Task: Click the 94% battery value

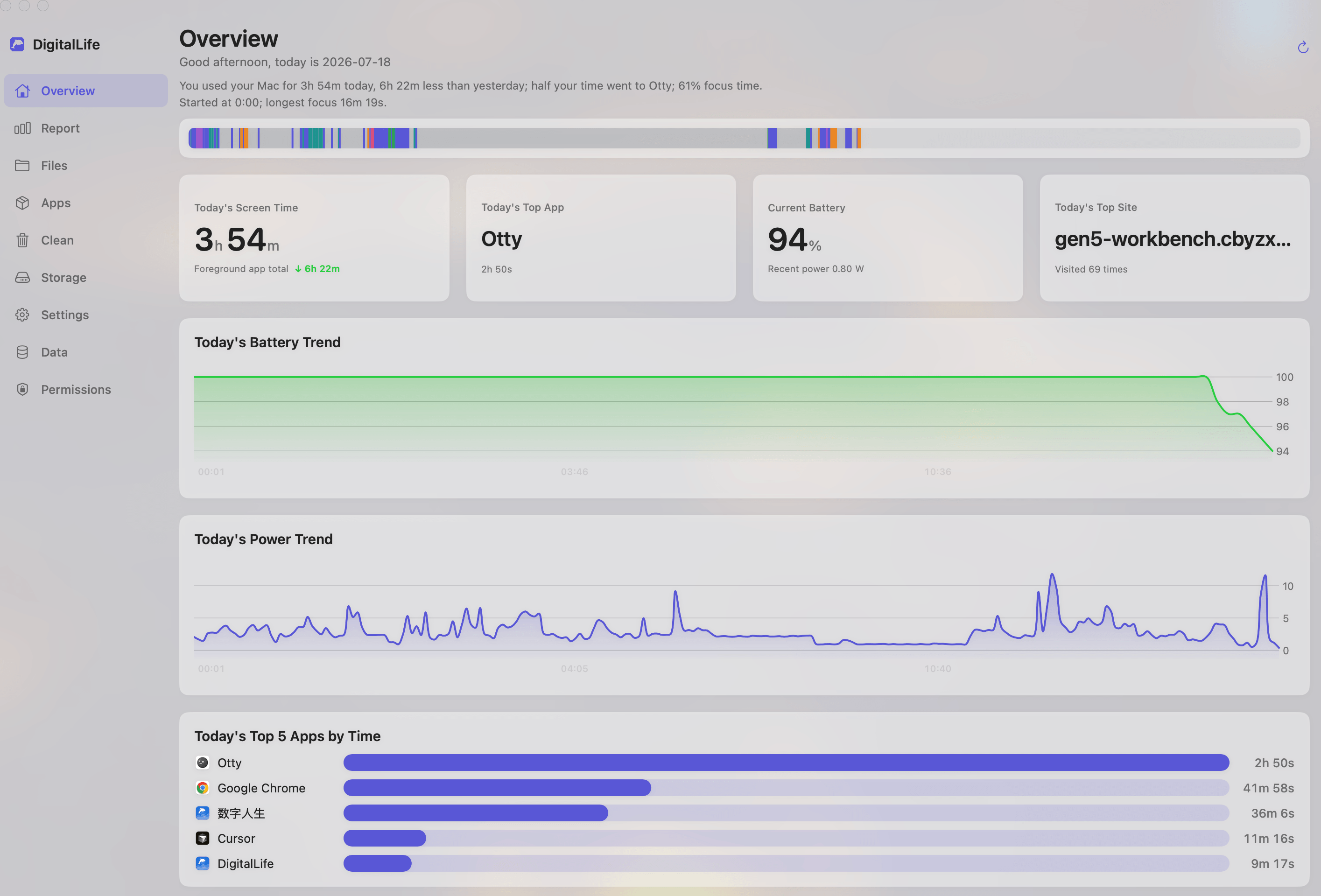Action: pyautogui.click(x=794, y=239)
